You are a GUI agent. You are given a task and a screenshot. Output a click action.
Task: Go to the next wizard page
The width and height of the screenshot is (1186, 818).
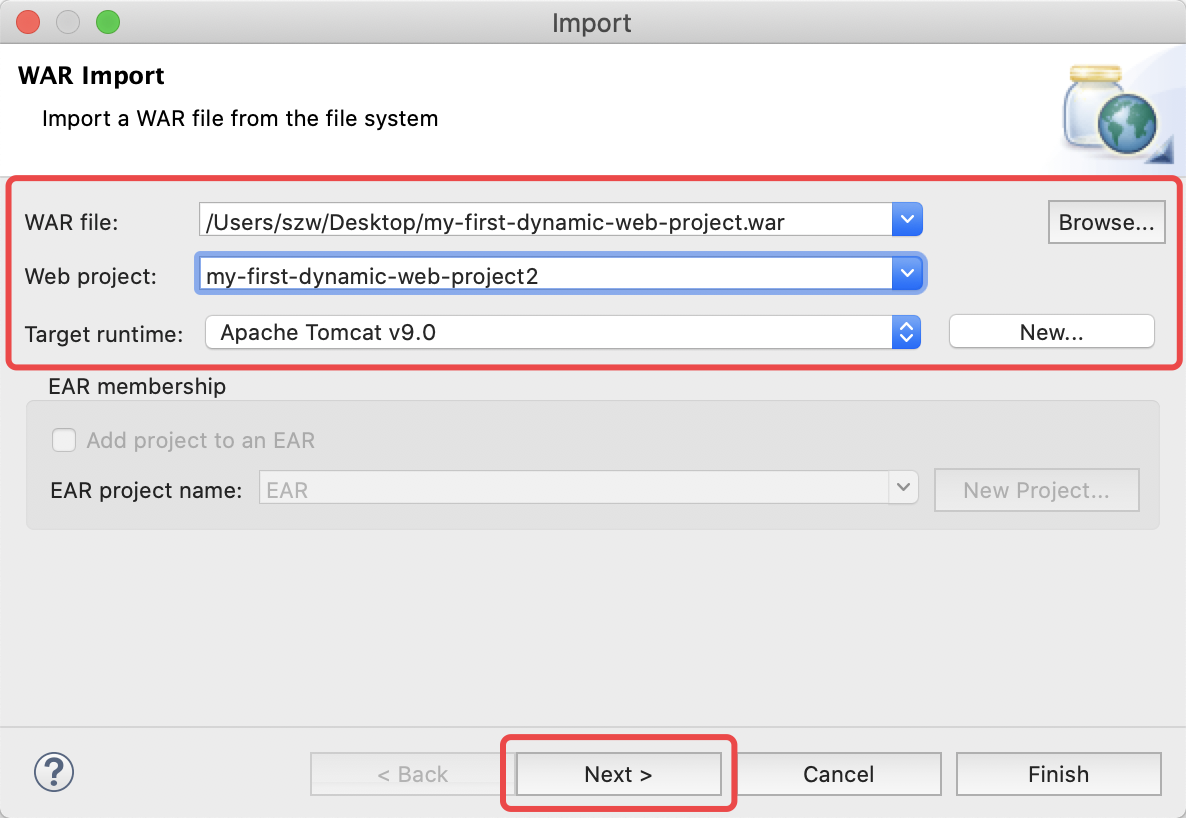coord(618,773)
